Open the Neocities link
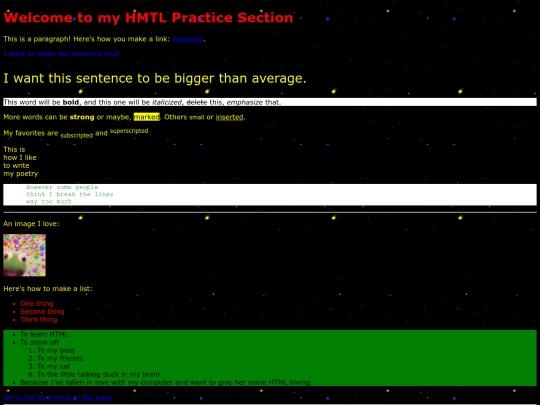The height and width of the screenshot is (405, 540). pos(188,39)
